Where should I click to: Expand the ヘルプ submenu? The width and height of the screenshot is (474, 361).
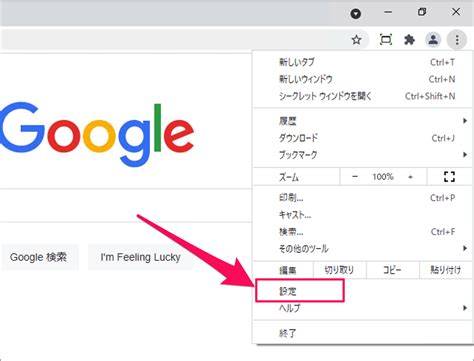coord(362,308)
